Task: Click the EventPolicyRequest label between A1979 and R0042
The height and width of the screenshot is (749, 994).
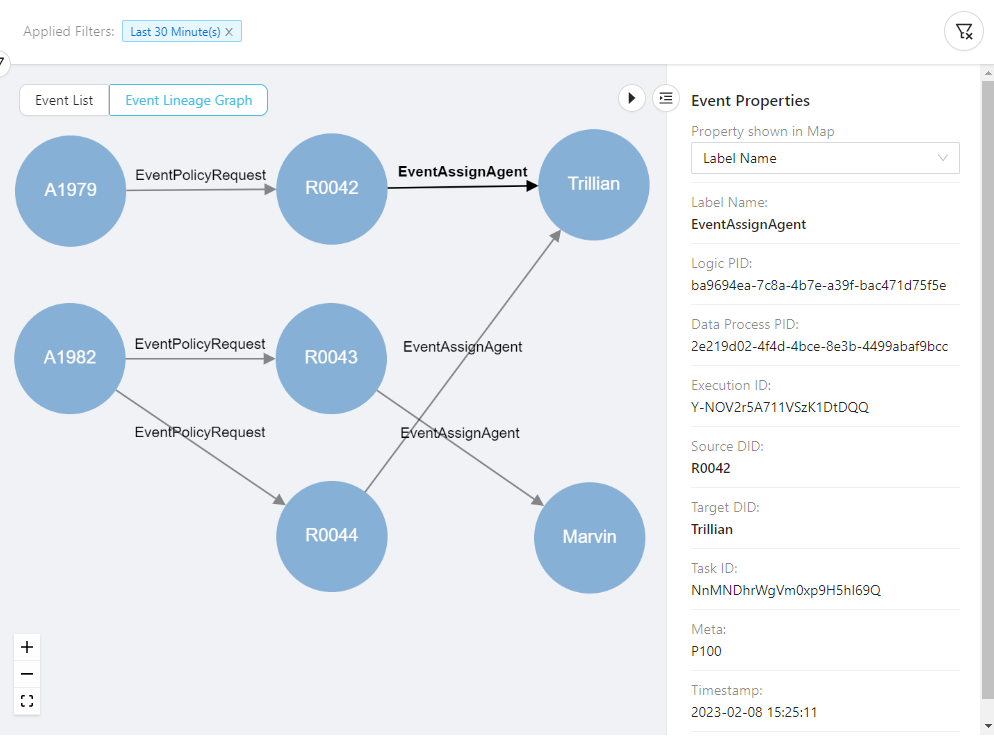Action: [x=201, y=175]
